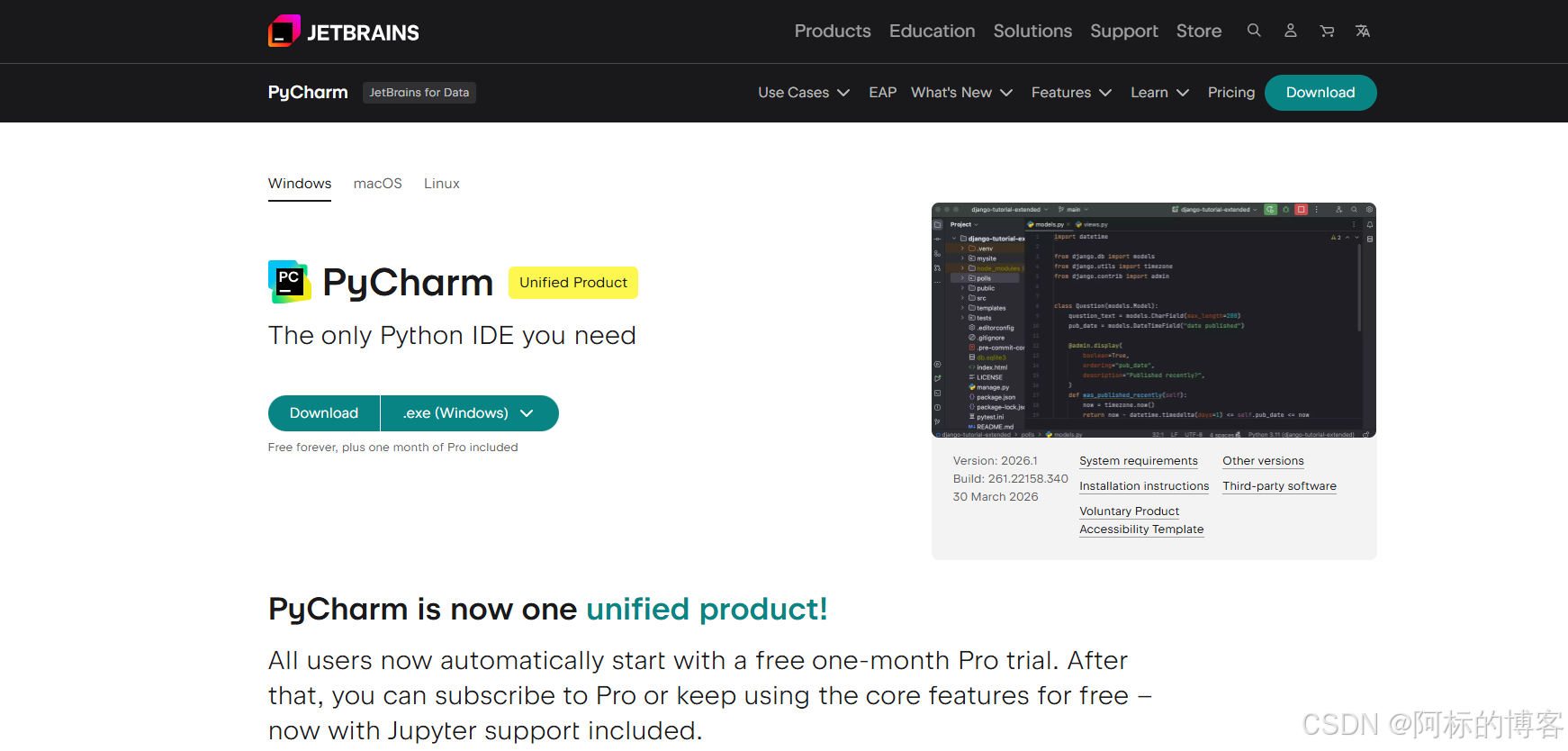The width and height of the screenshot is (1568, 751).
Task: Click the Unified Product badge
Action: [573, 283]
